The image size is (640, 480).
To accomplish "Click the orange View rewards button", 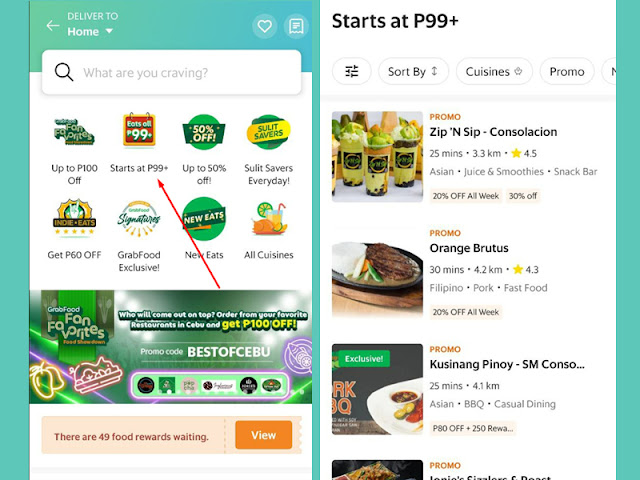I will click(x=264, y=435).
